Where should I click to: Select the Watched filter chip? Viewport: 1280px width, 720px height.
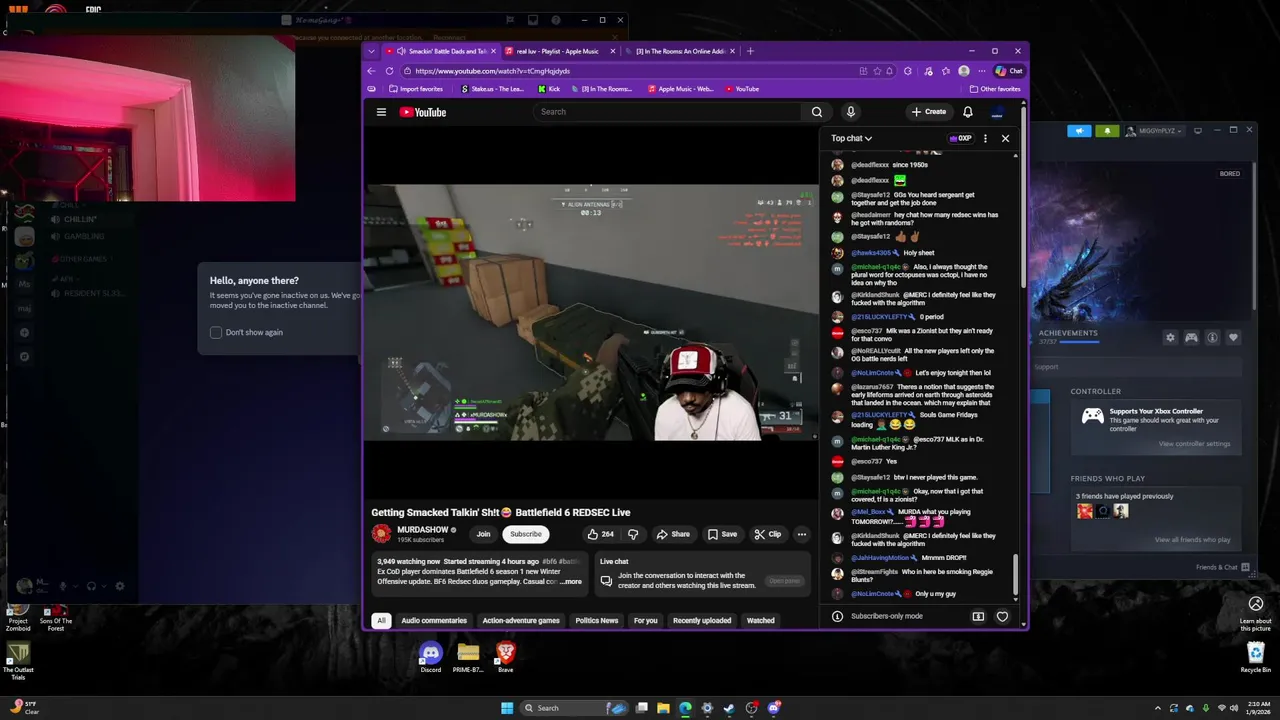click(761, 620)
